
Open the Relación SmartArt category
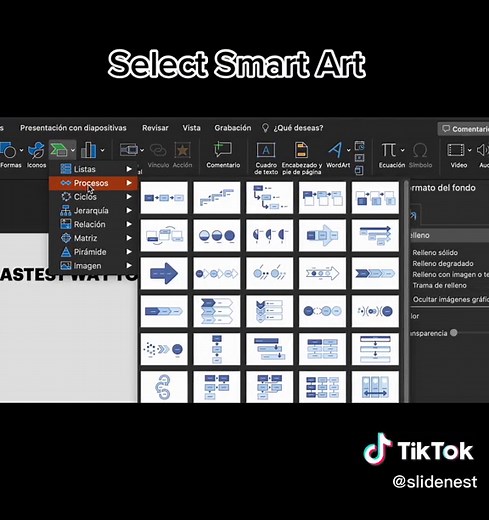click(x=94, y=224)
